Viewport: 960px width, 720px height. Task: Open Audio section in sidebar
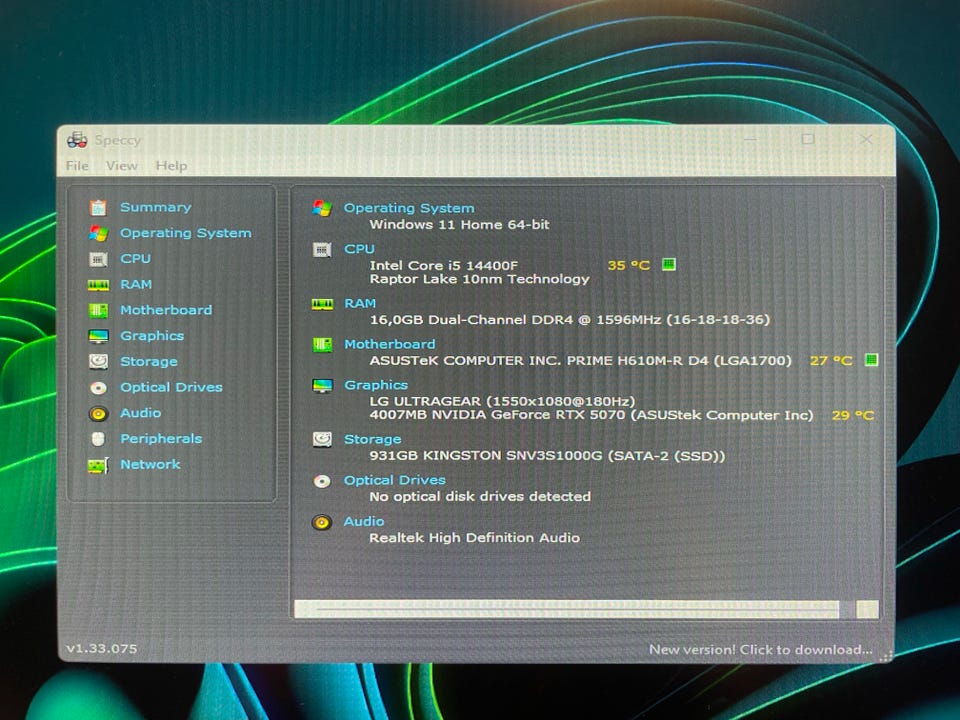point(141,413)
